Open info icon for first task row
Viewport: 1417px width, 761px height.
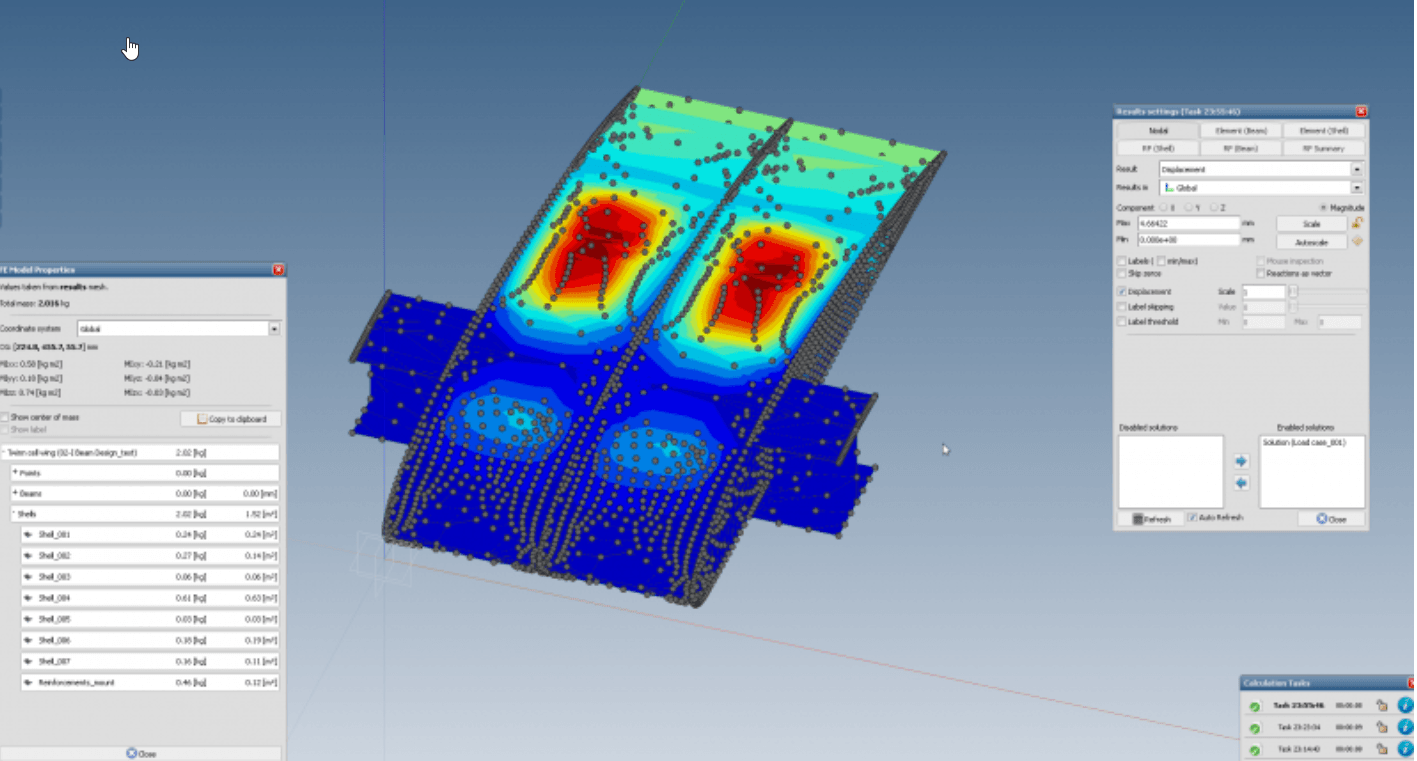click(x=1405, y=705)
